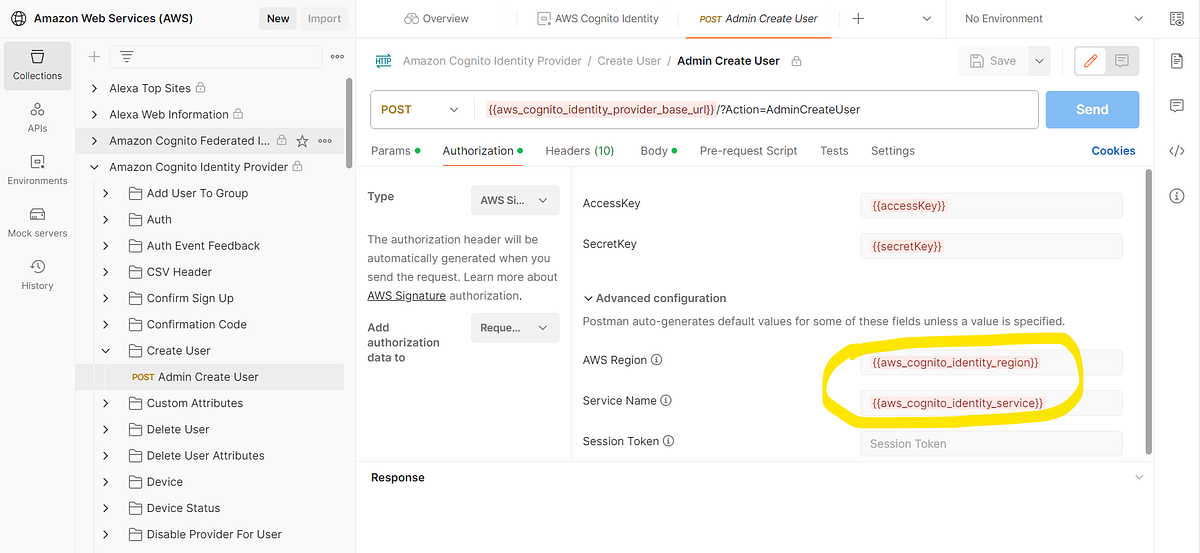Image resolution: width=1200 pixels, height=553 pixels.
Task: Click the New button
Action: tap(278, 18)
